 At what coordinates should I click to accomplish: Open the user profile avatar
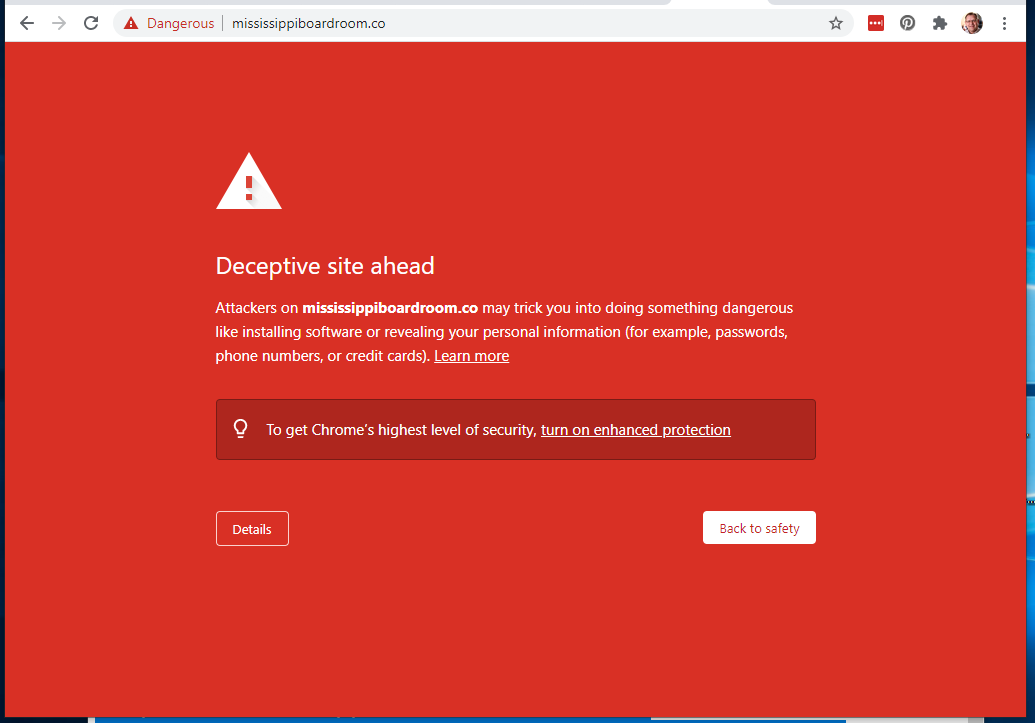pos(972,23)
